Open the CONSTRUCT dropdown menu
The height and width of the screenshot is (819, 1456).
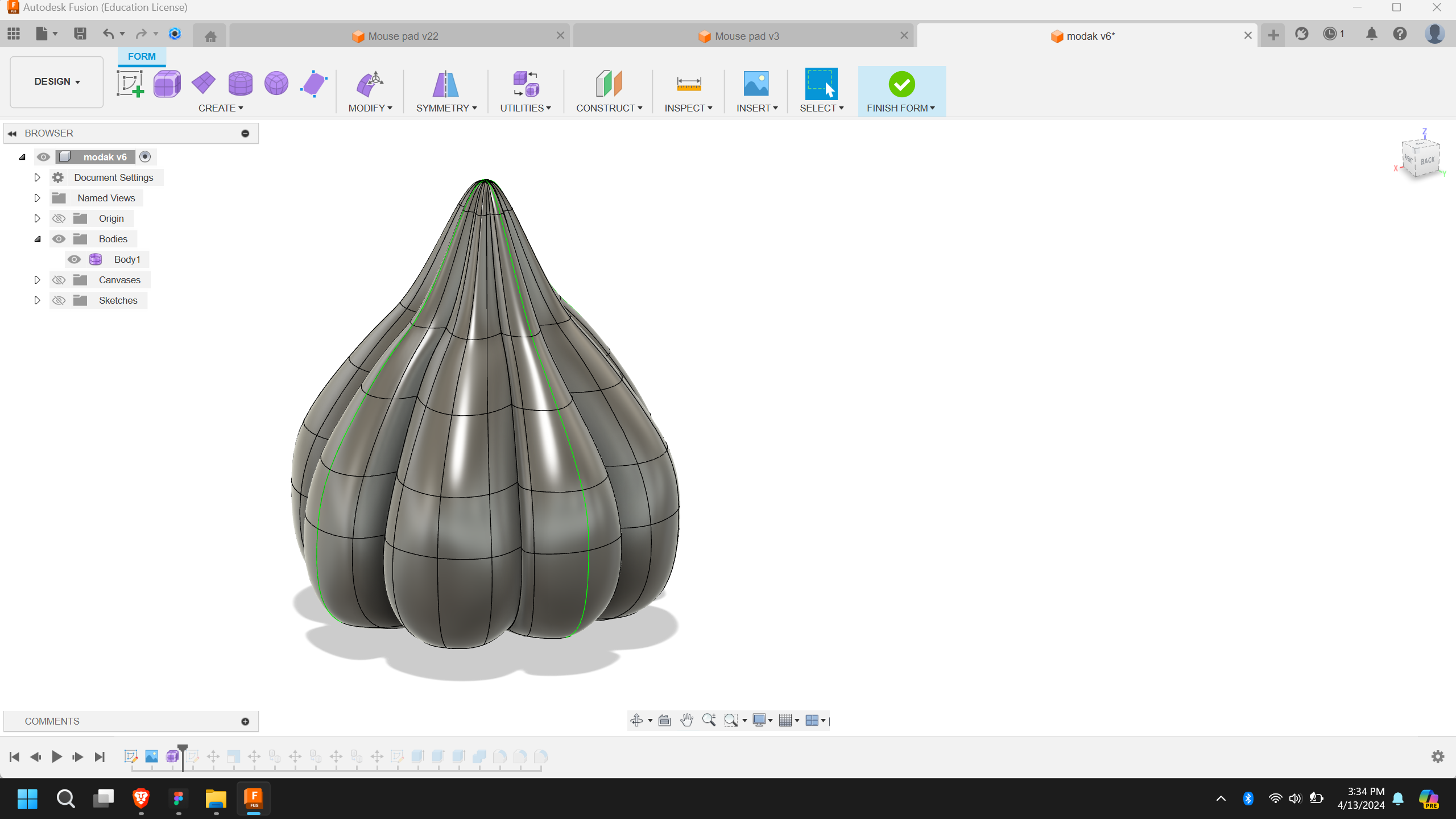[609, 108]
